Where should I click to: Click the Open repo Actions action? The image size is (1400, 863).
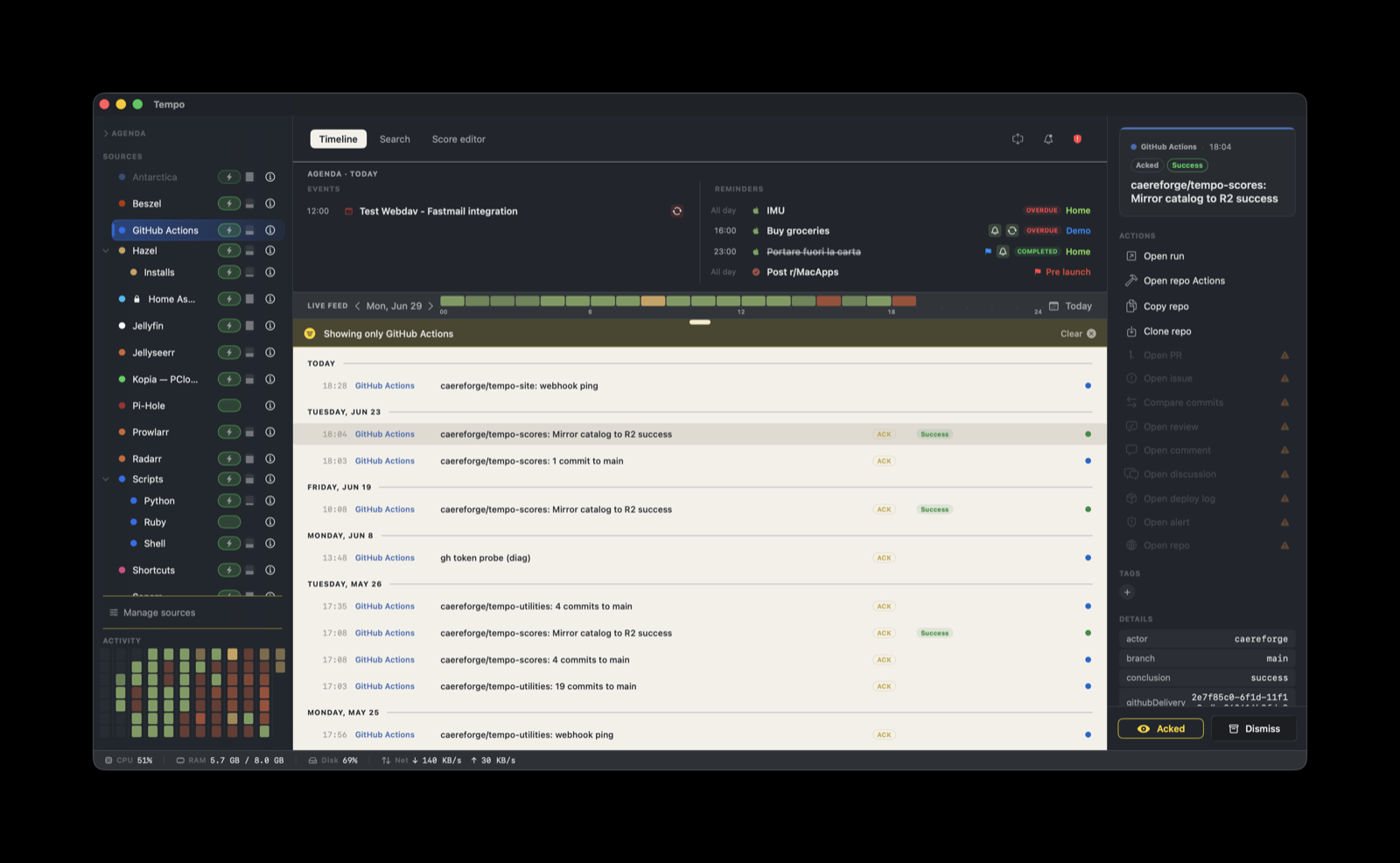tap(1184, 280)
